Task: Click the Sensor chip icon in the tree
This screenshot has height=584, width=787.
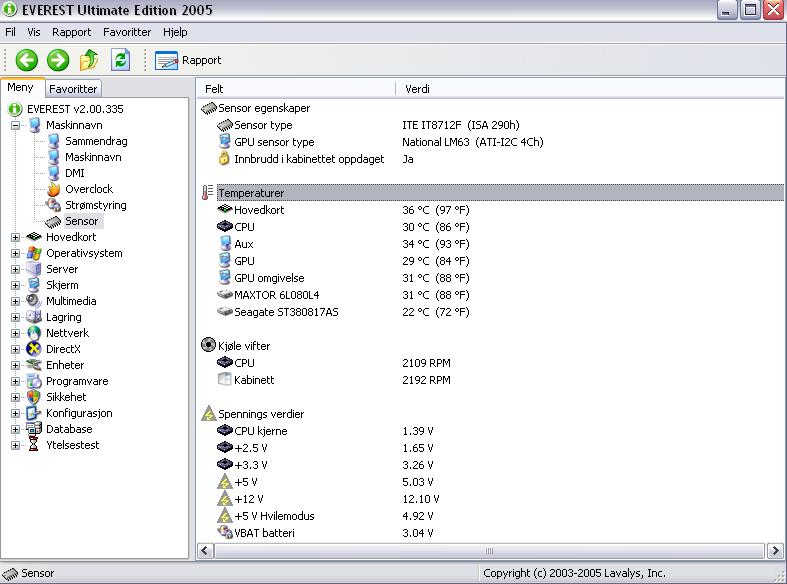Action: point(53,221)
